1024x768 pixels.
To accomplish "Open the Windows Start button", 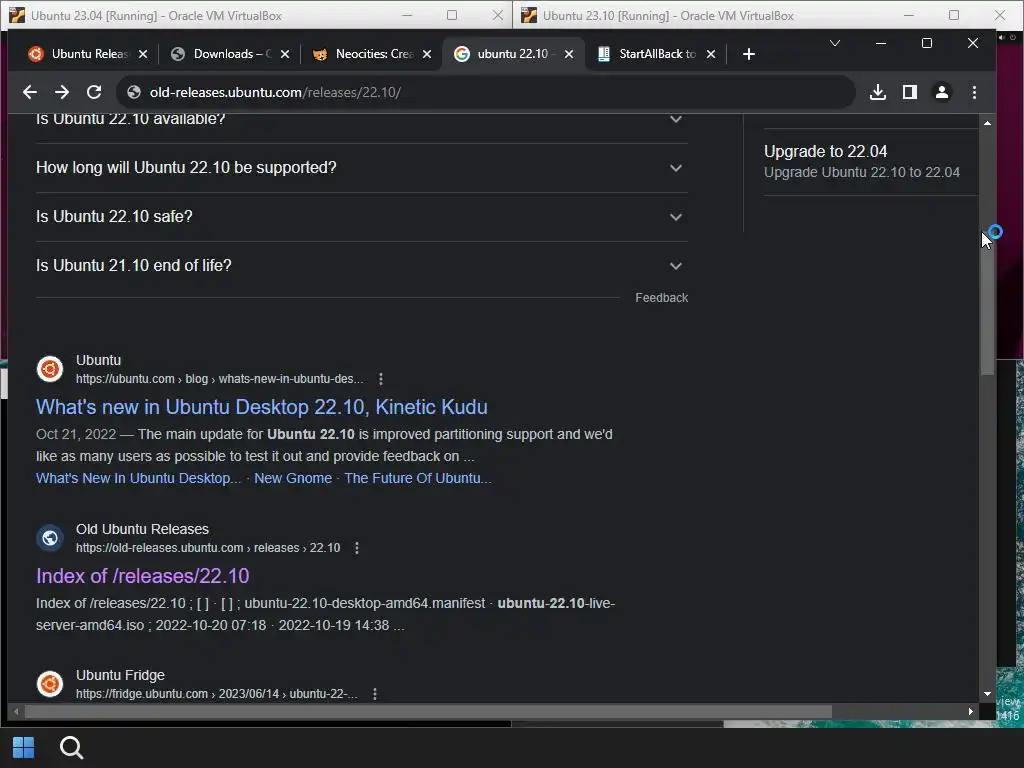I will (x=24, y=748).
